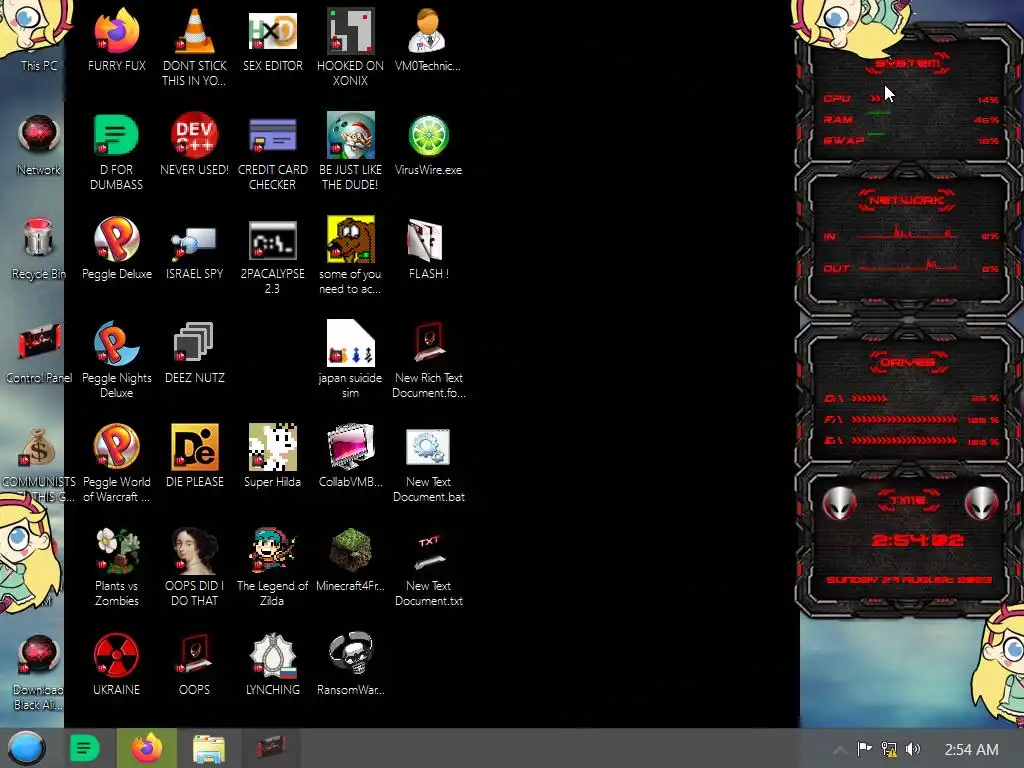
Task: Select the Peggle World of Warcraft shortcut
Action: pyautogui.click(x=116, y=463)
